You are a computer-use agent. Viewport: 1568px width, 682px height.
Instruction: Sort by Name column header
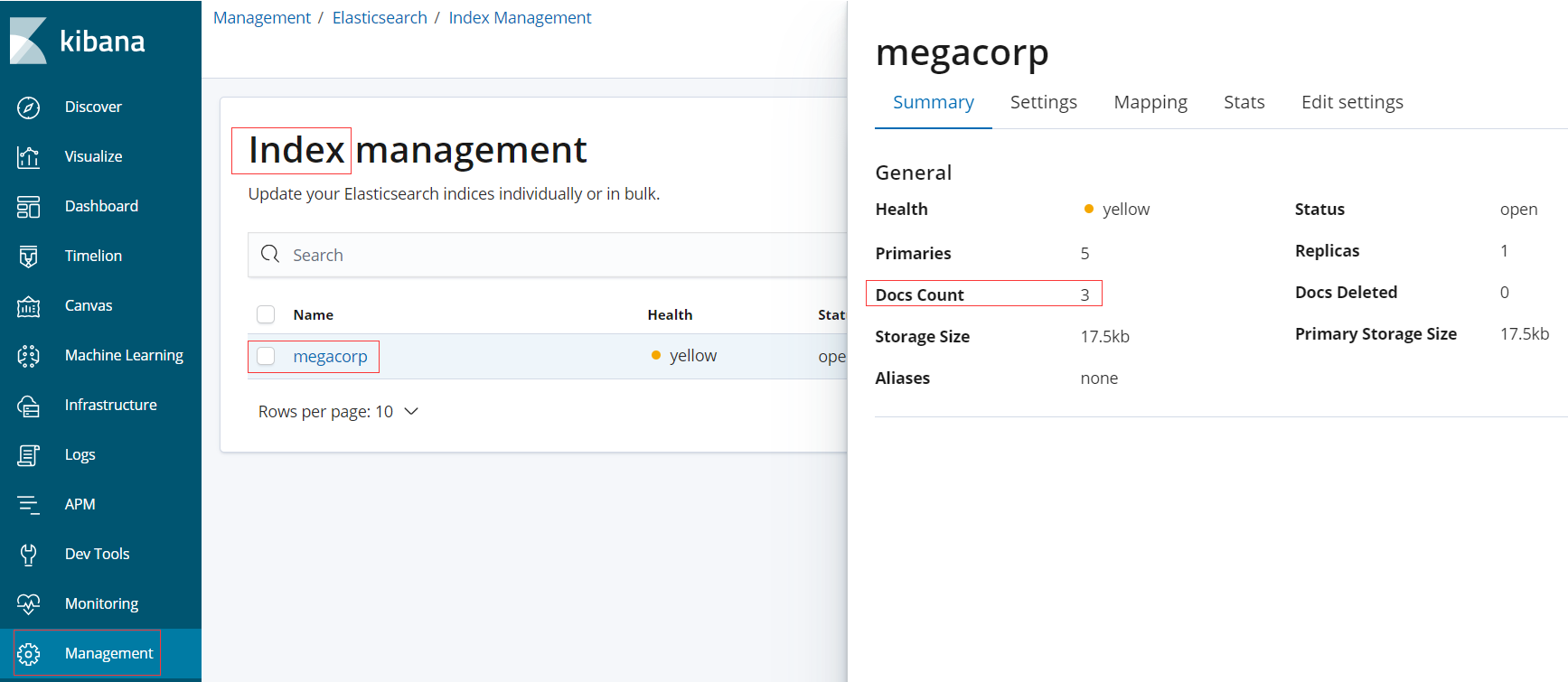314,314
